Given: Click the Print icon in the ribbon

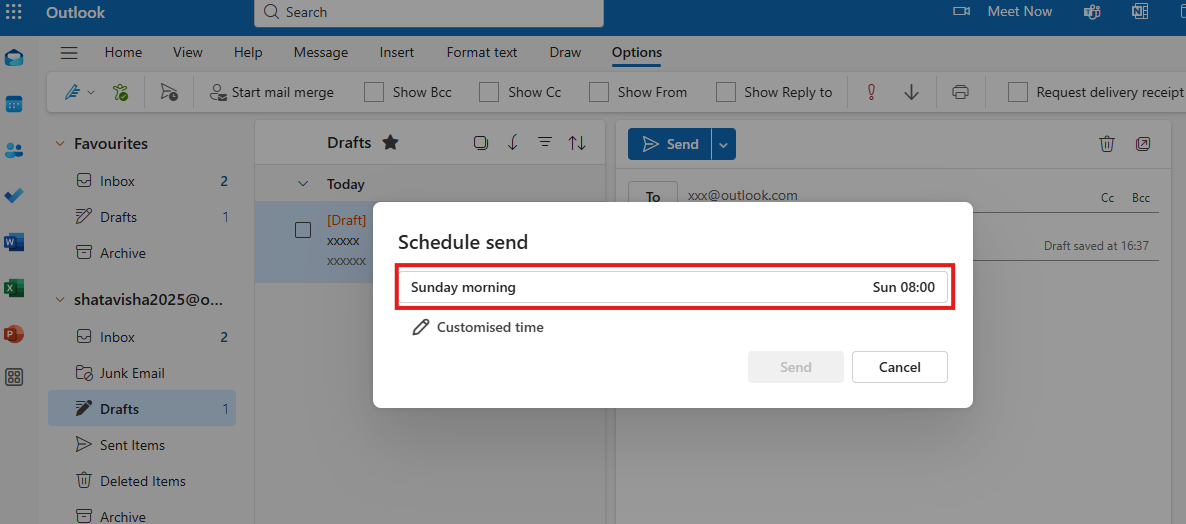Looking at the screenshot, I should (x=961, y=92).
